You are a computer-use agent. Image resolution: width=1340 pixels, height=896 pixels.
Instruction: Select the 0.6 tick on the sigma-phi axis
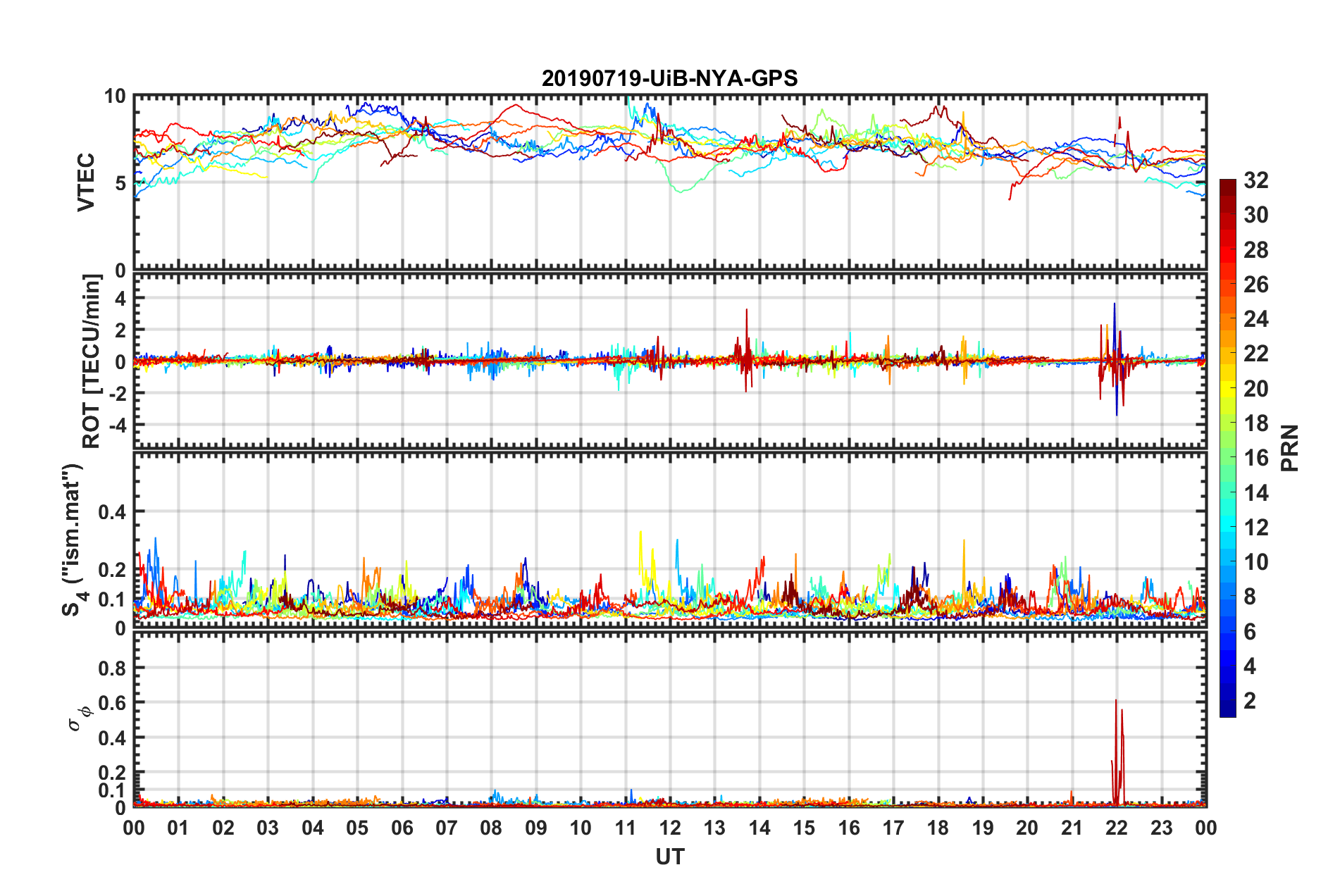tap(112, 703)
